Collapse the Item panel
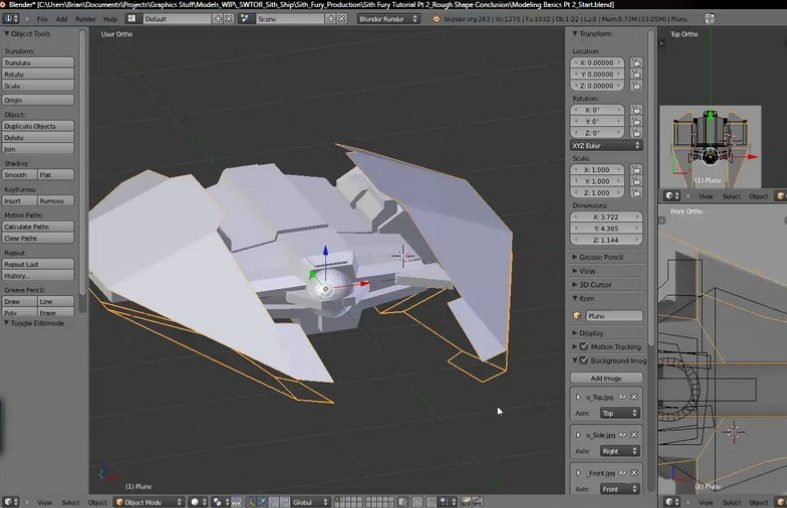 574,298
